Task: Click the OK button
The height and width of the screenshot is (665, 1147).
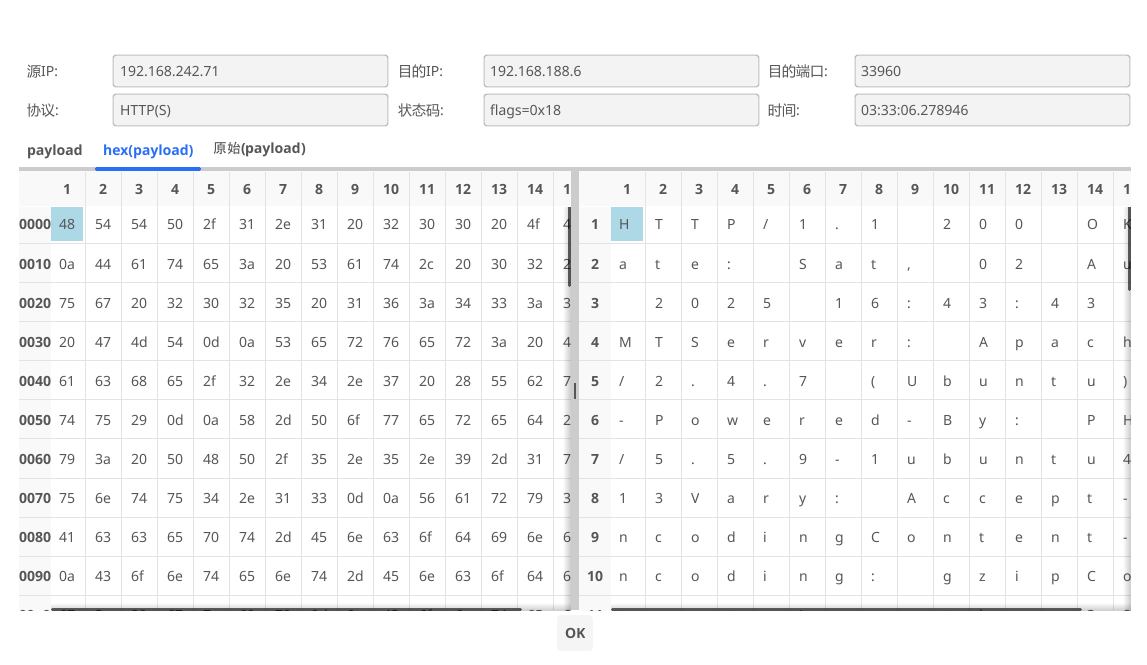Action: click(x=575, y=633)
